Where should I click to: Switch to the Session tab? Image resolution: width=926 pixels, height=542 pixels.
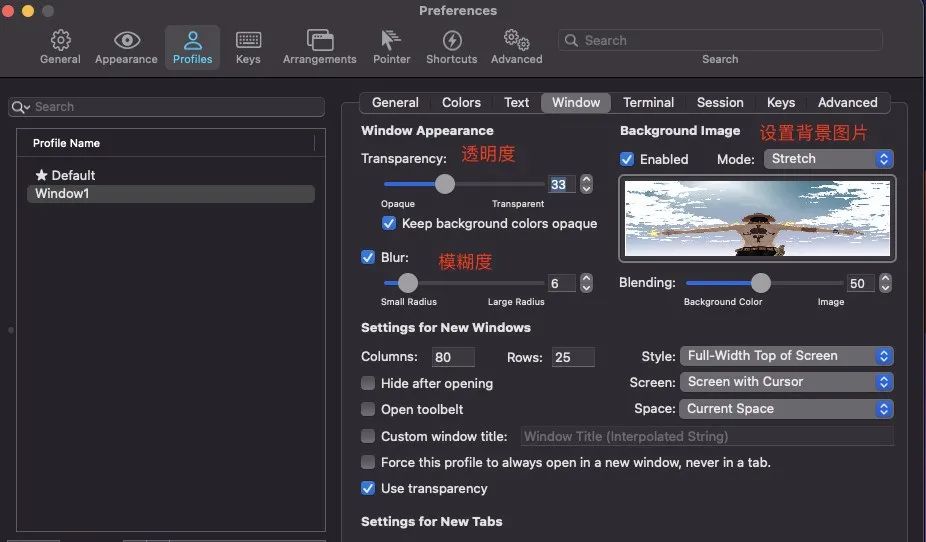720,103
